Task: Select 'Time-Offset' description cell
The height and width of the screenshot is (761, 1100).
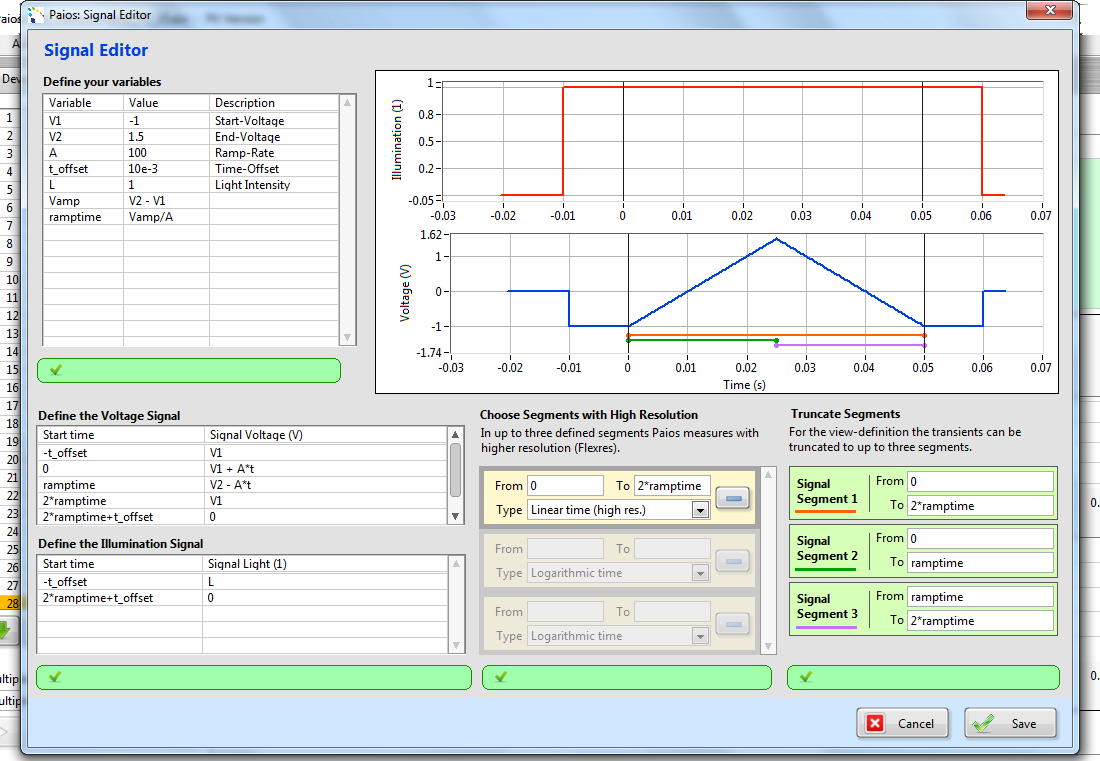Action: [274, 169]
